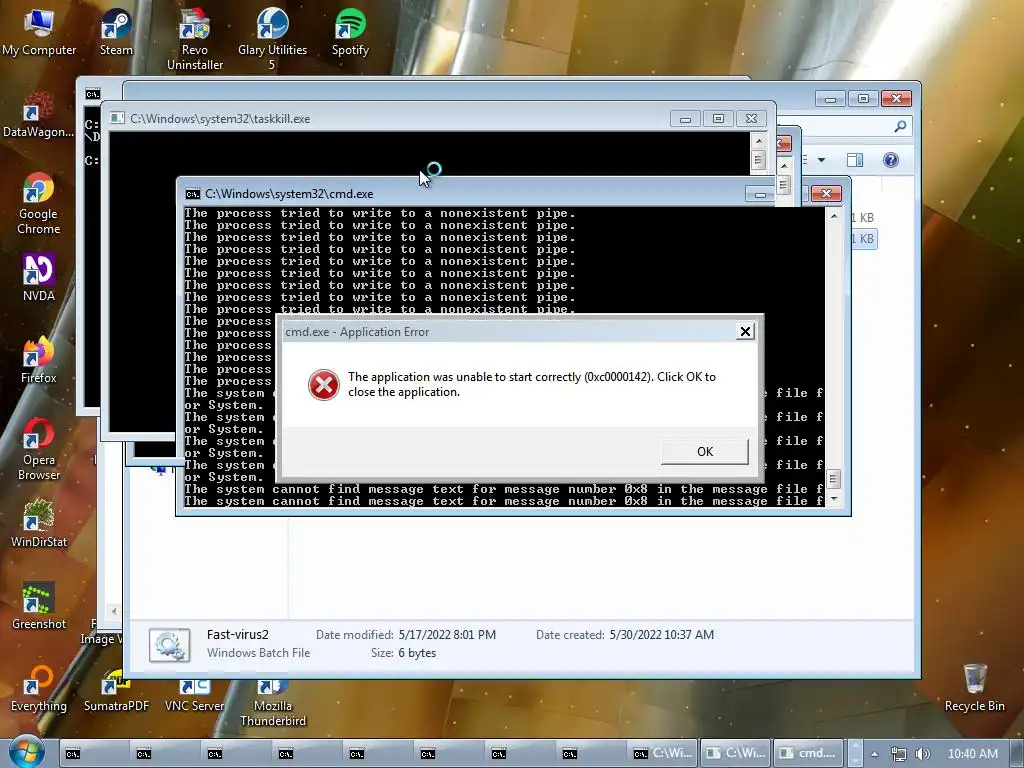The height and width of the screenshot is (768, 1024).
Task: Select the Spotify desktop shortcut
Action: tap(350, 32)
